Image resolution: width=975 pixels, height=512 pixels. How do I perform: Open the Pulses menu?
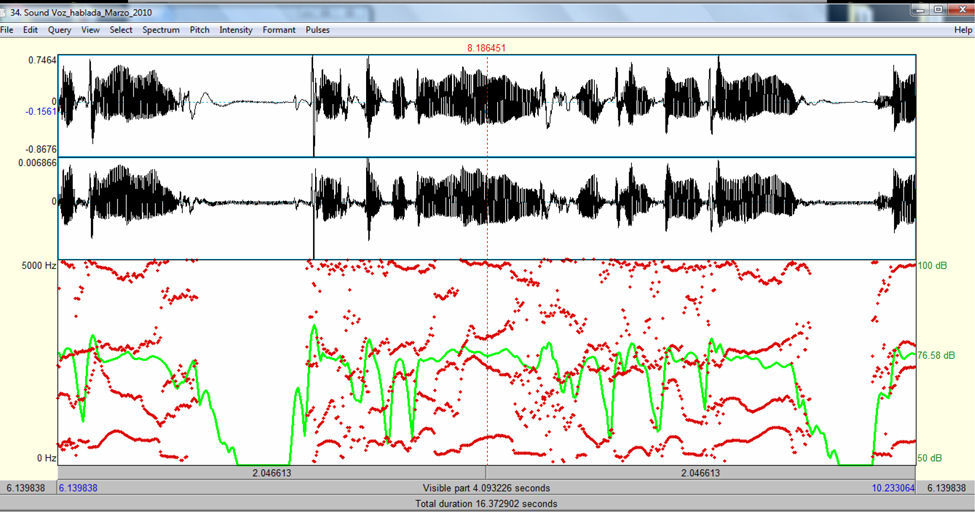point(318,30)
